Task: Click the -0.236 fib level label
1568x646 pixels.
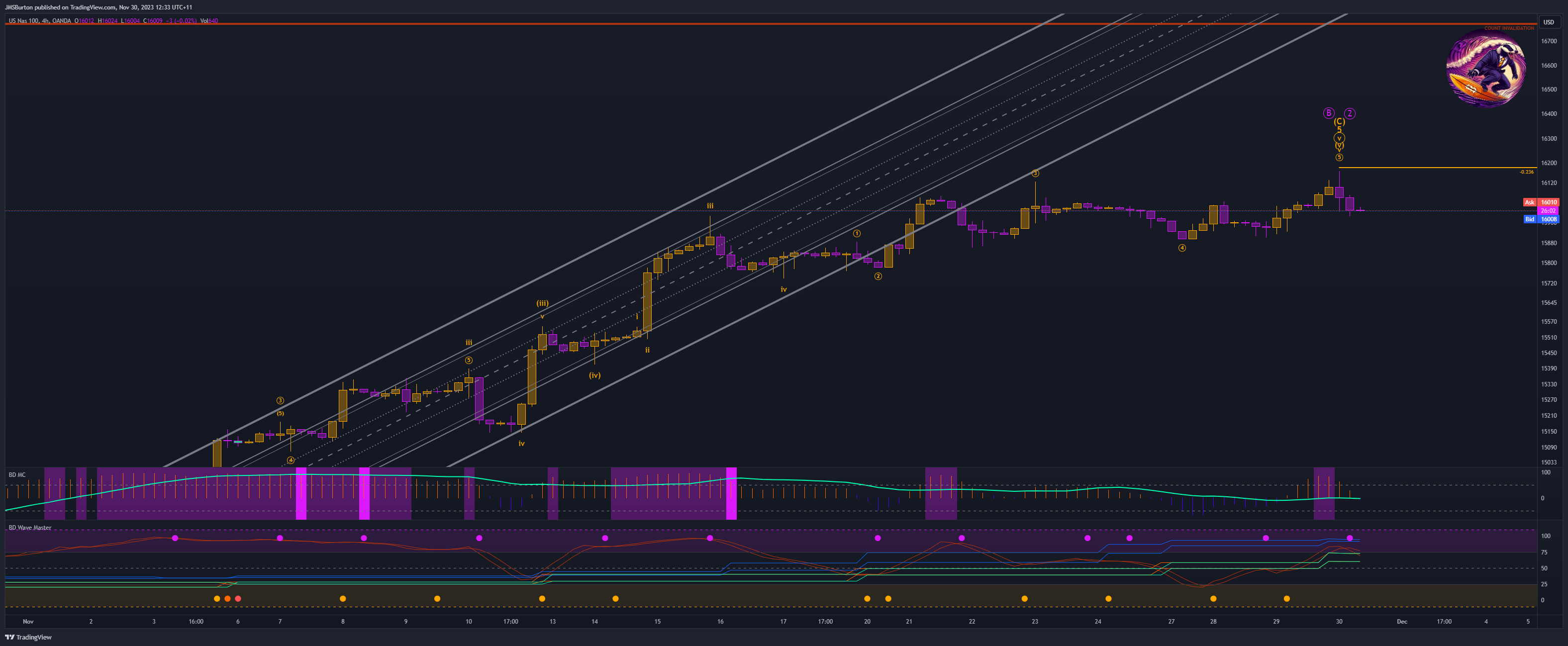Action: point(1527,172)
